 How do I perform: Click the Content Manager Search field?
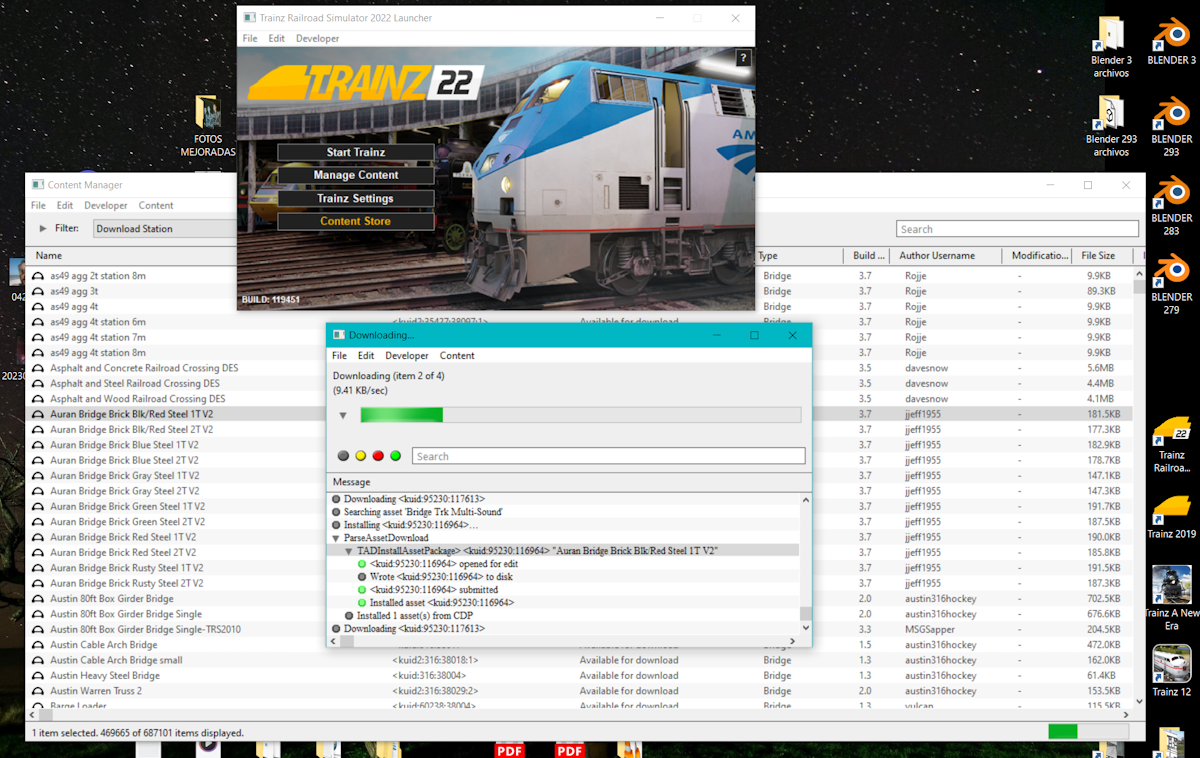[1017, 229]
